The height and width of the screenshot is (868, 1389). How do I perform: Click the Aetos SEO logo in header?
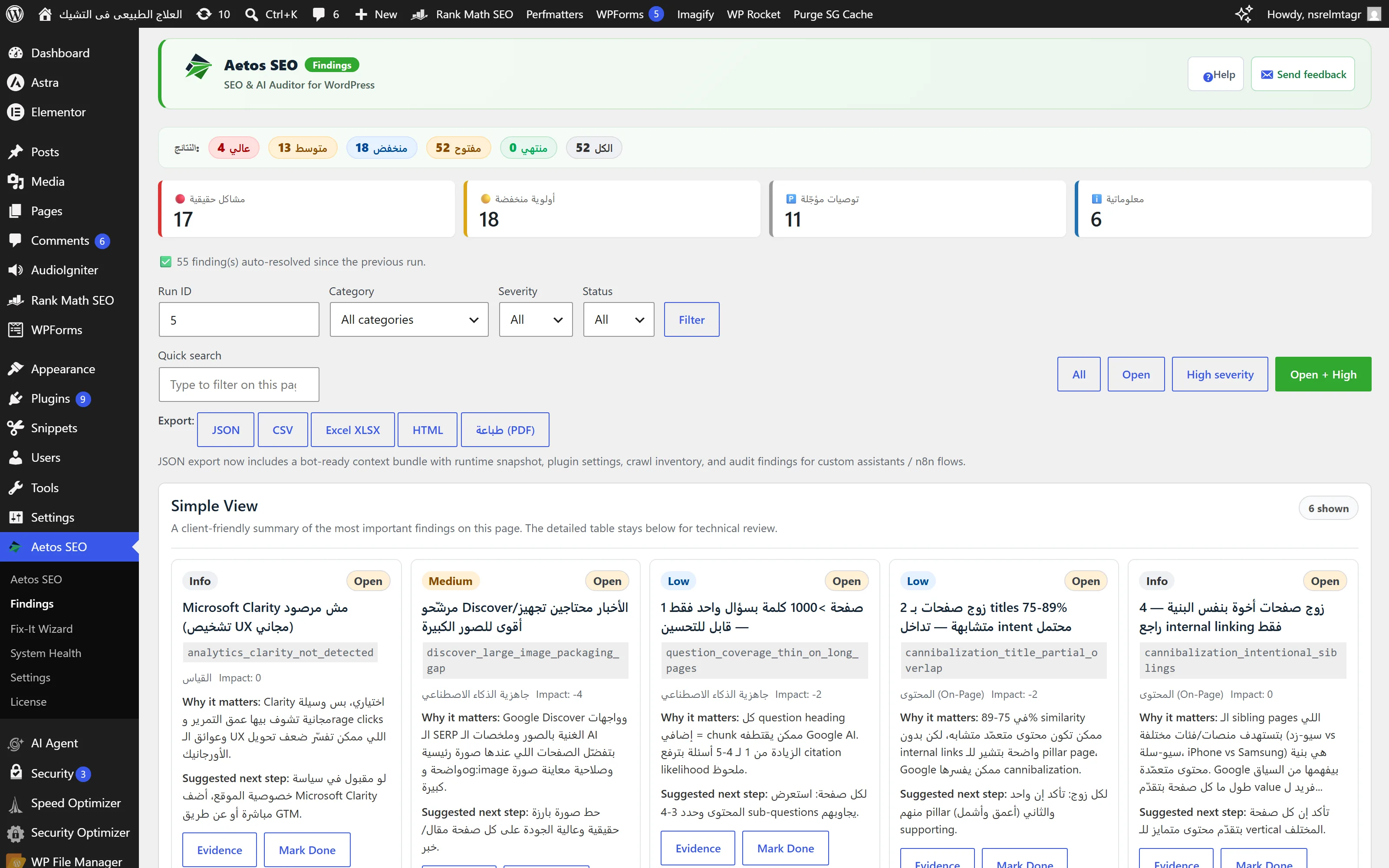tap(199, 66)
